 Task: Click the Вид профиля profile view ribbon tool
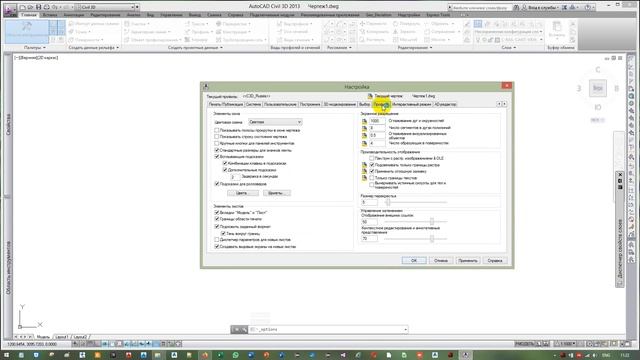pos(294,24)
